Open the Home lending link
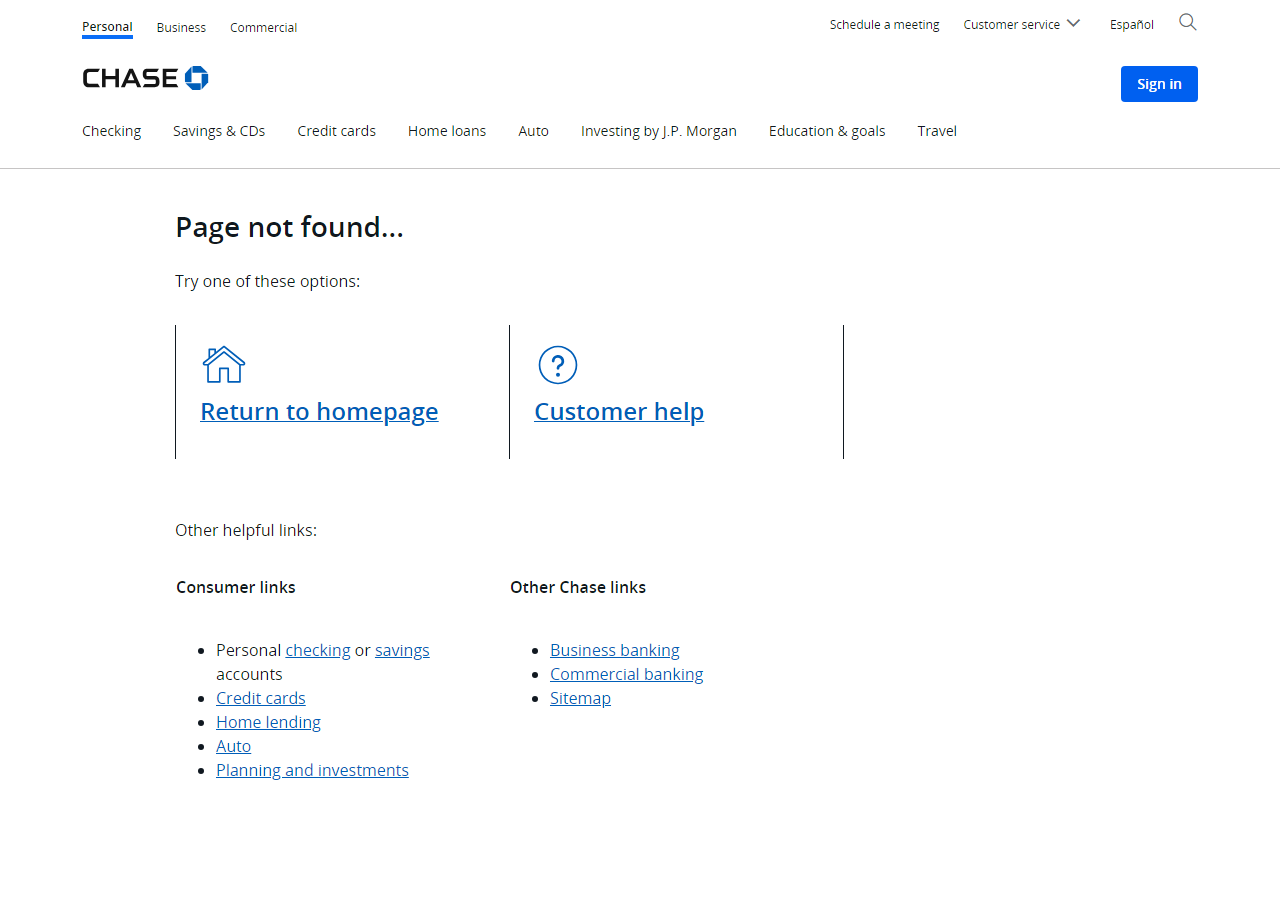 click(268, 722)
